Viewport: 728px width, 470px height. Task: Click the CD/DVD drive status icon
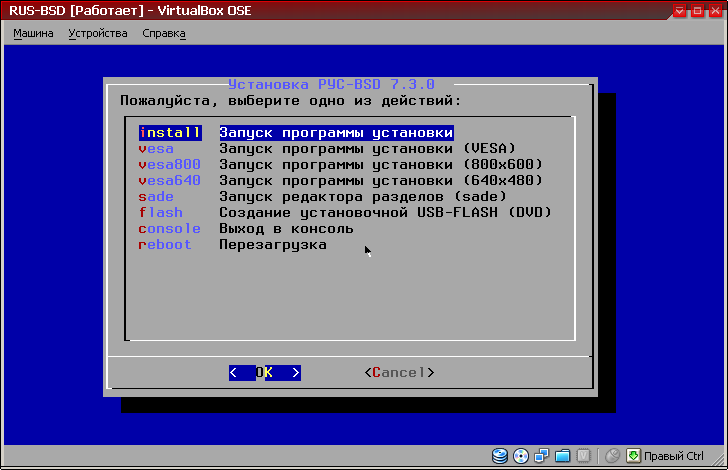click(521, 456)
